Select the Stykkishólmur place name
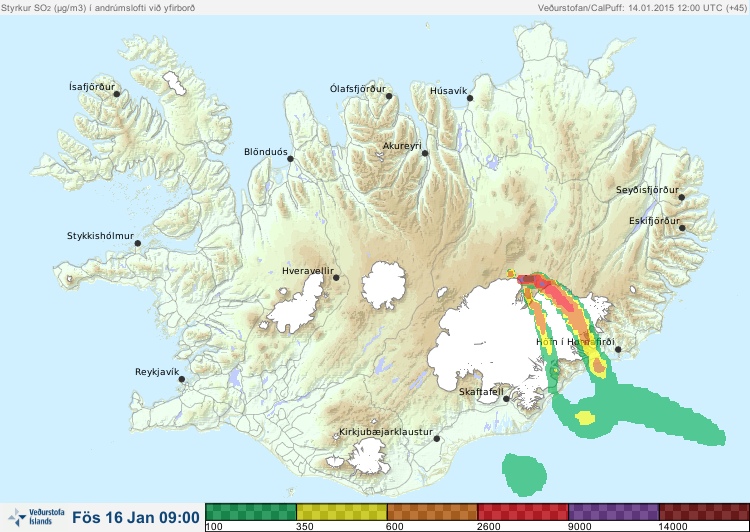 pos(100,236)
